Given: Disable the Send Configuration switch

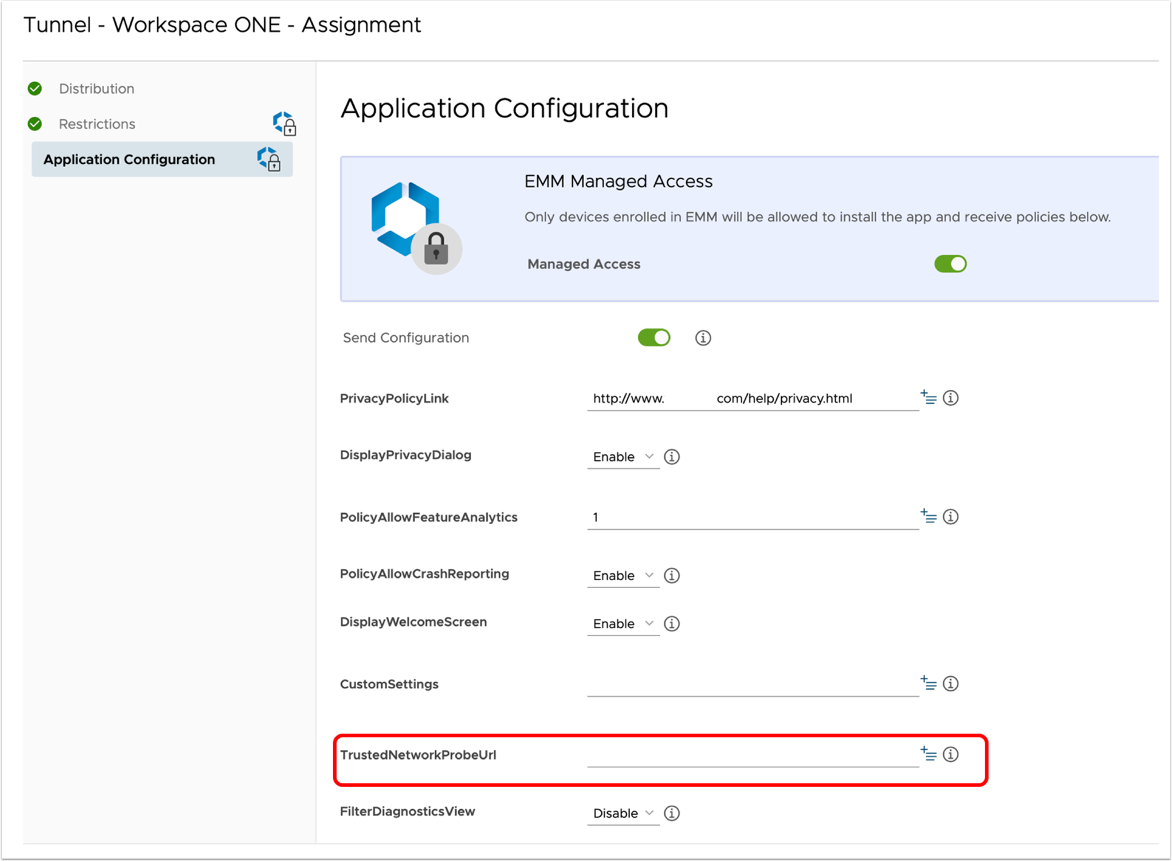Looking at the screenshot, I should point(654,338).
